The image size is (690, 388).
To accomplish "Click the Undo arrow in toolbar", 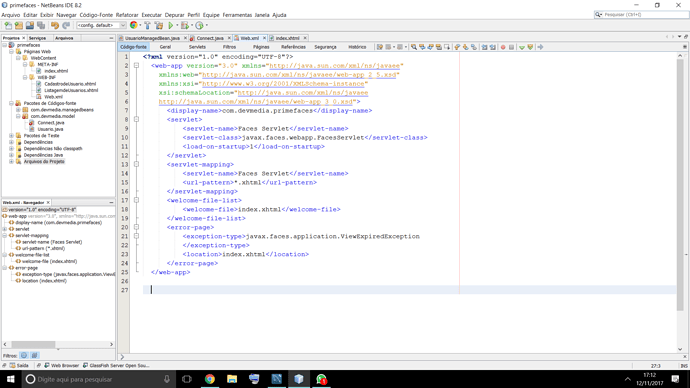I will pos(55,26).
